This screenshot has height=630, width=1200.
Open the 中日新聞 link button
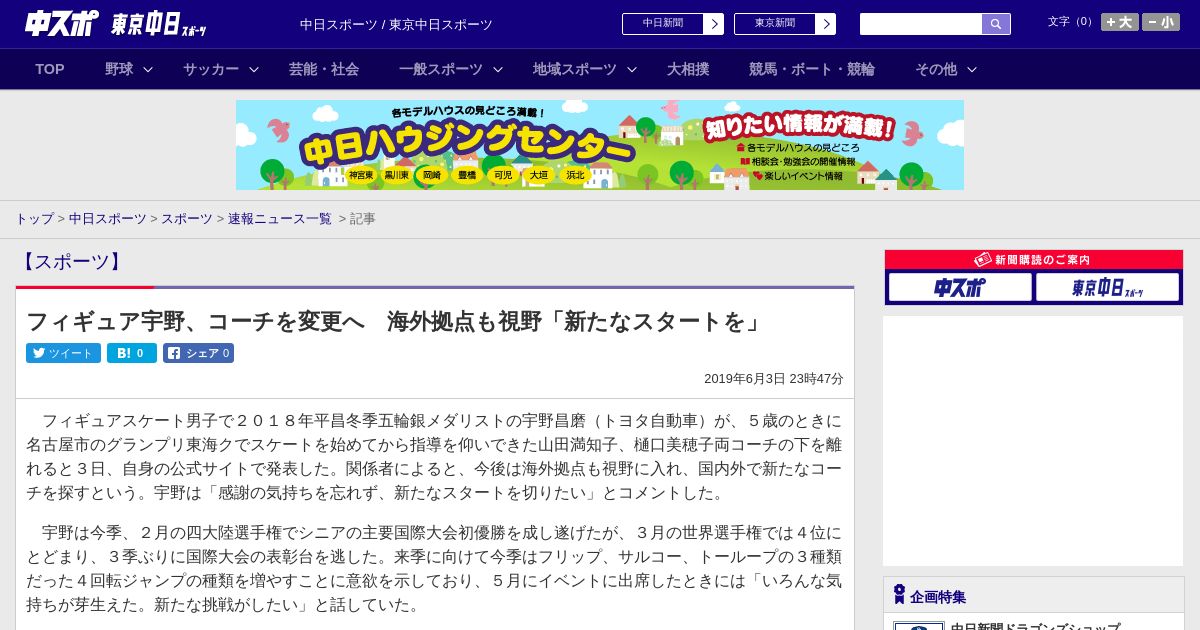(x=663, y=24)
